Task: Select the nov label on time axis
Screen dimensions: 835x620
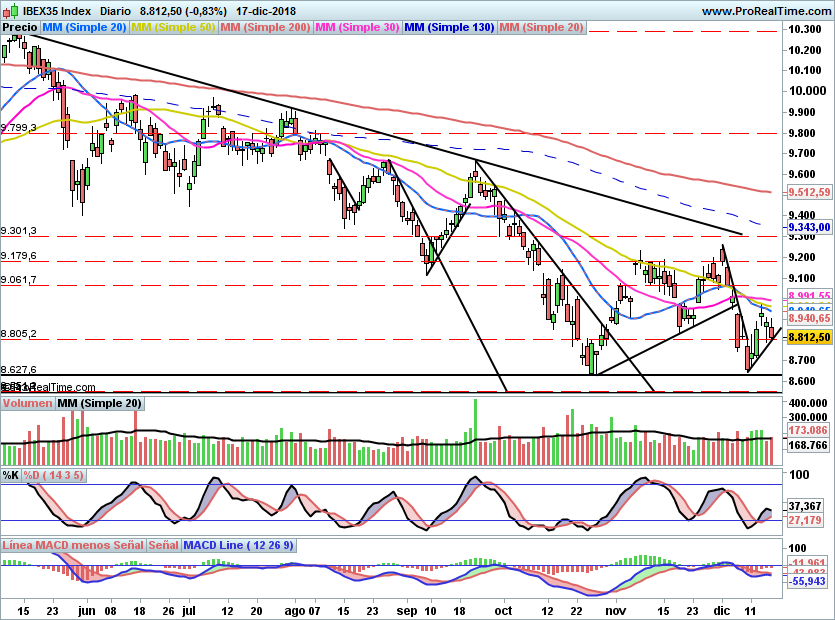Action: pyautogui.click(x=616, y=610)
